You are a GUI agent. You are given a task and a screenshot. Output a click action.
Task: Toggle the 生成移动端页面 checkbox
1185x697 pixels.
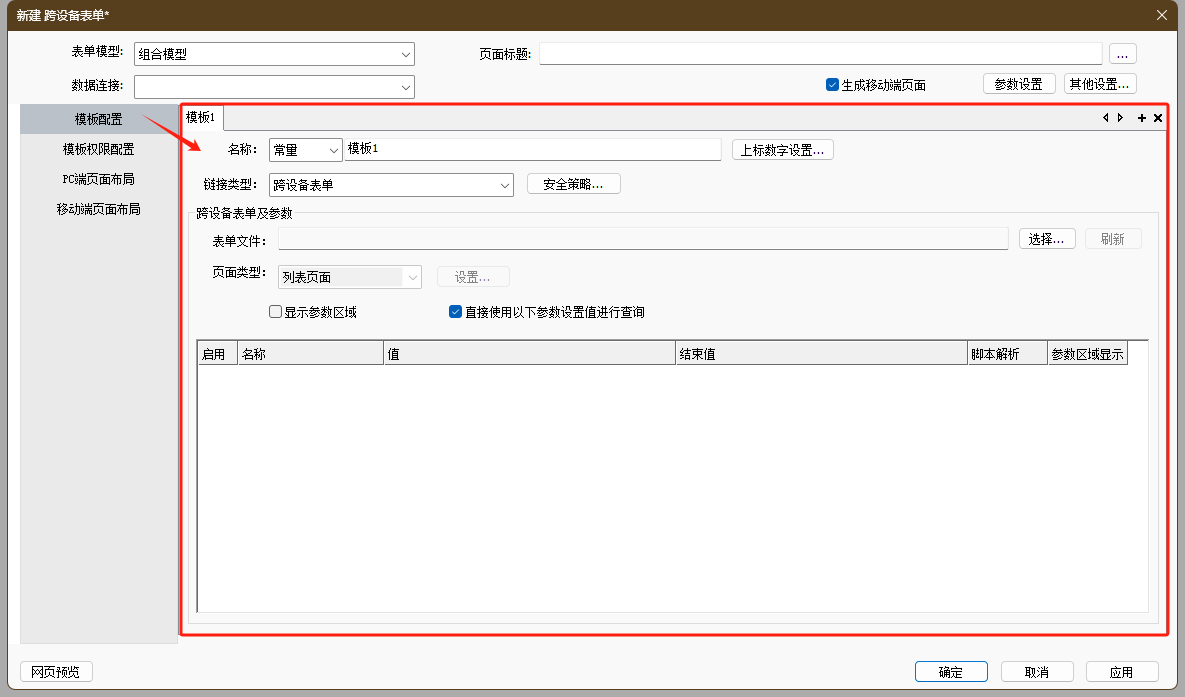click(x=832, y=85)
